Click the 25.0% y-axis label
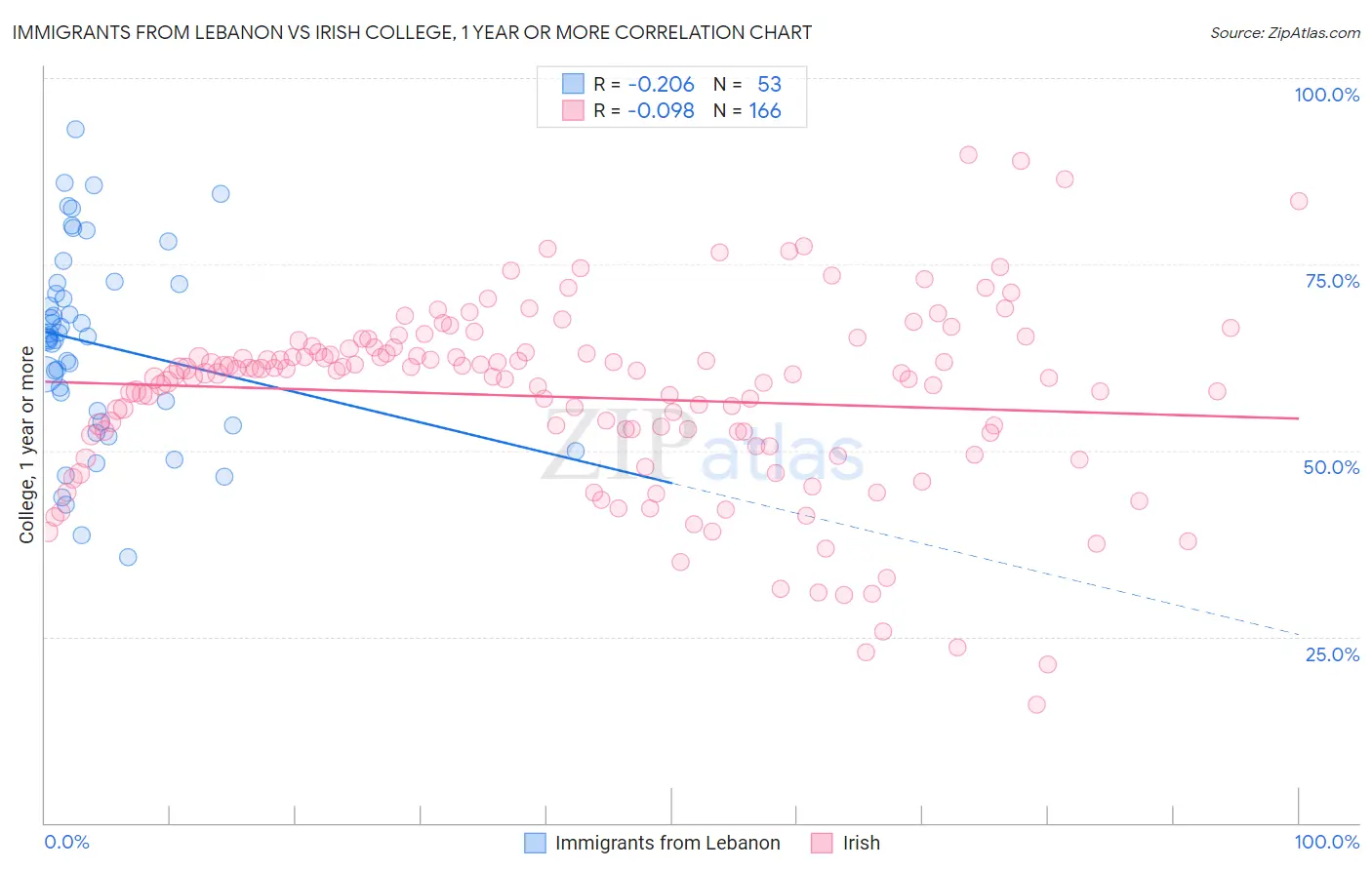The height and width of the screenshot is (870, 1372). tap(1332, 654)
